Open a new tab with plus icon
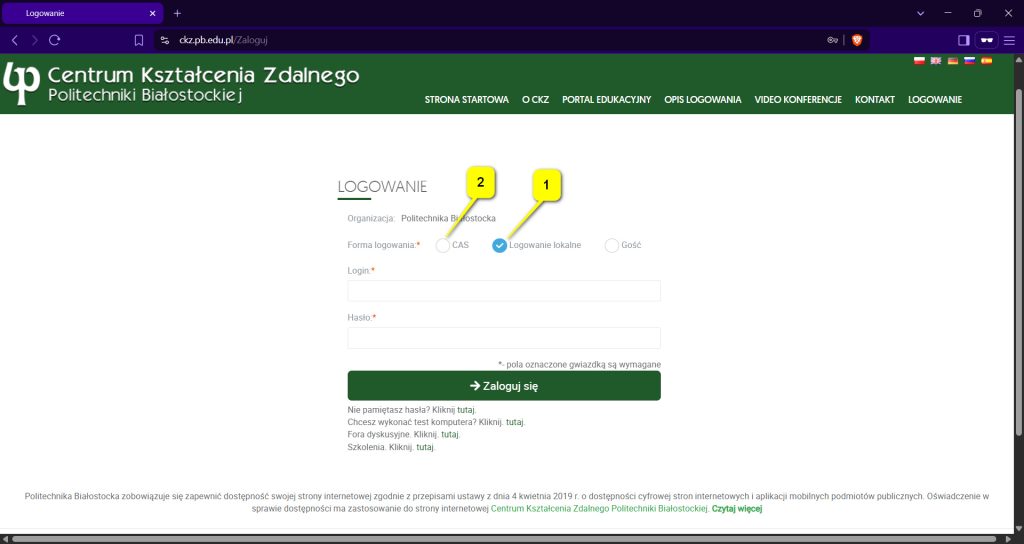1024x544 pixels. point(177,13)
